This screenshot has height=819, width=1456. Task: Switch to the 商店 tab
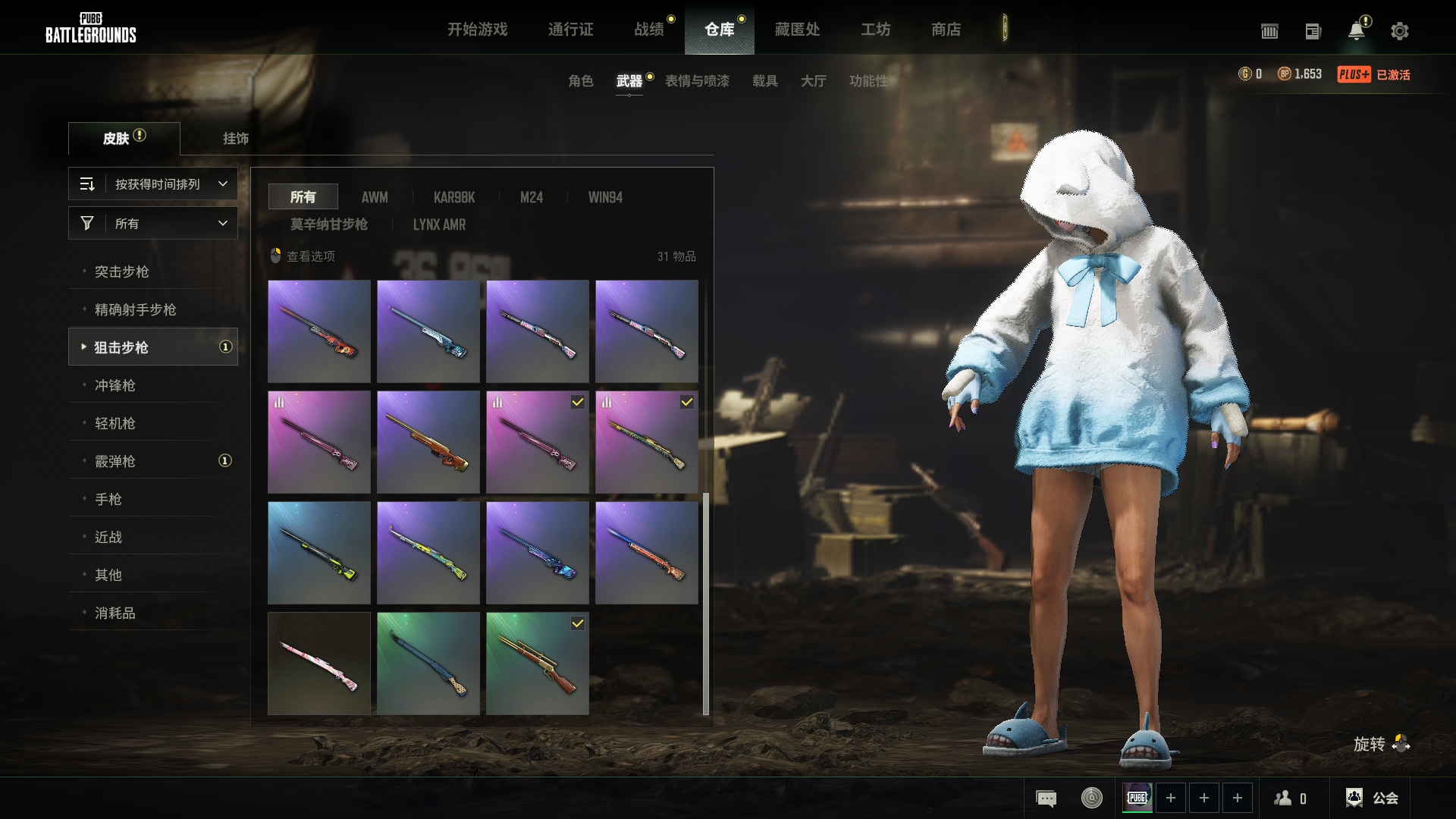coord(946,29)
